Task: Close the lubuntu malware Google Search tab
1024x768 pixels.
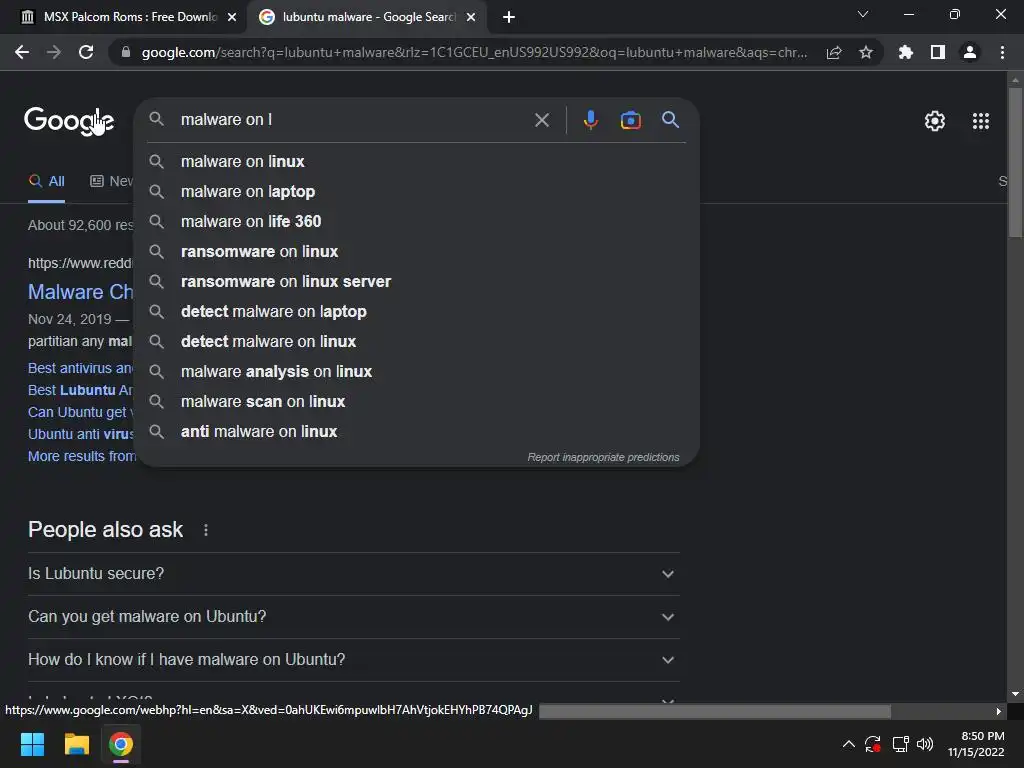Action: pos(471,17)
